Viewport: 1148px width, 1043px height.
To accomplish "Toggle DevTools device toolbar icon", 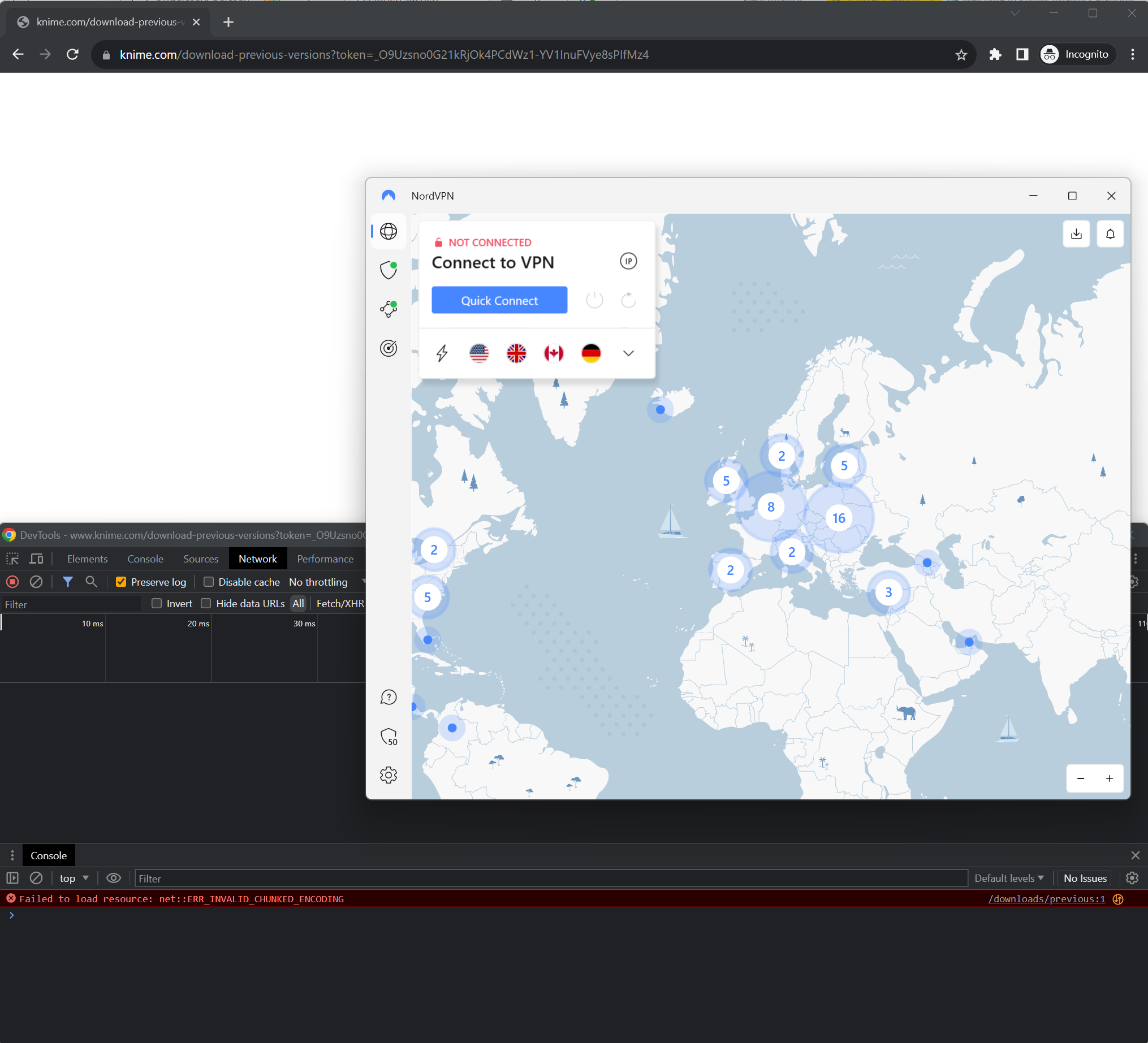I will coord(36,559).
